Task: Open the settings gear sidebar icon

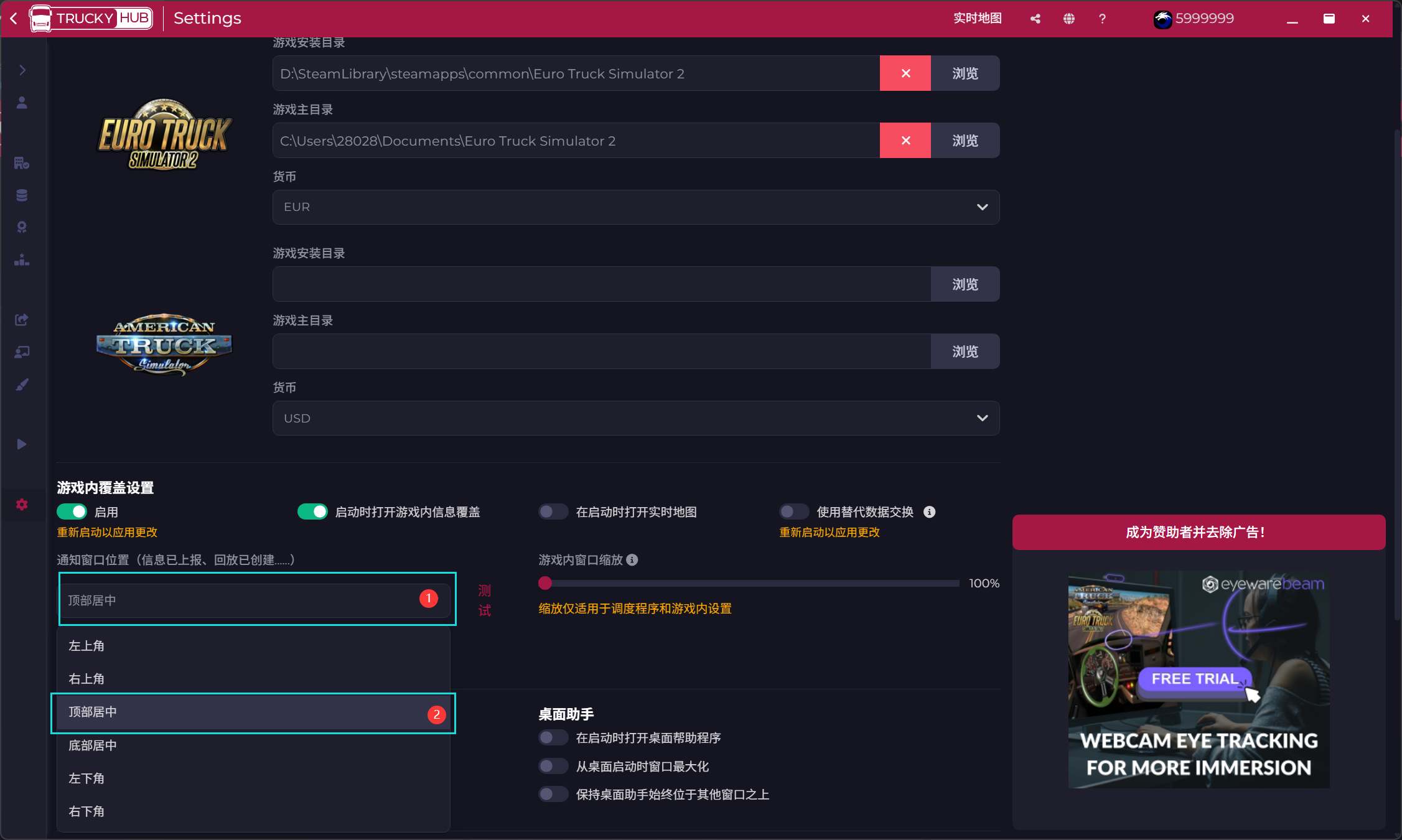Action: (x=22, y=504)
